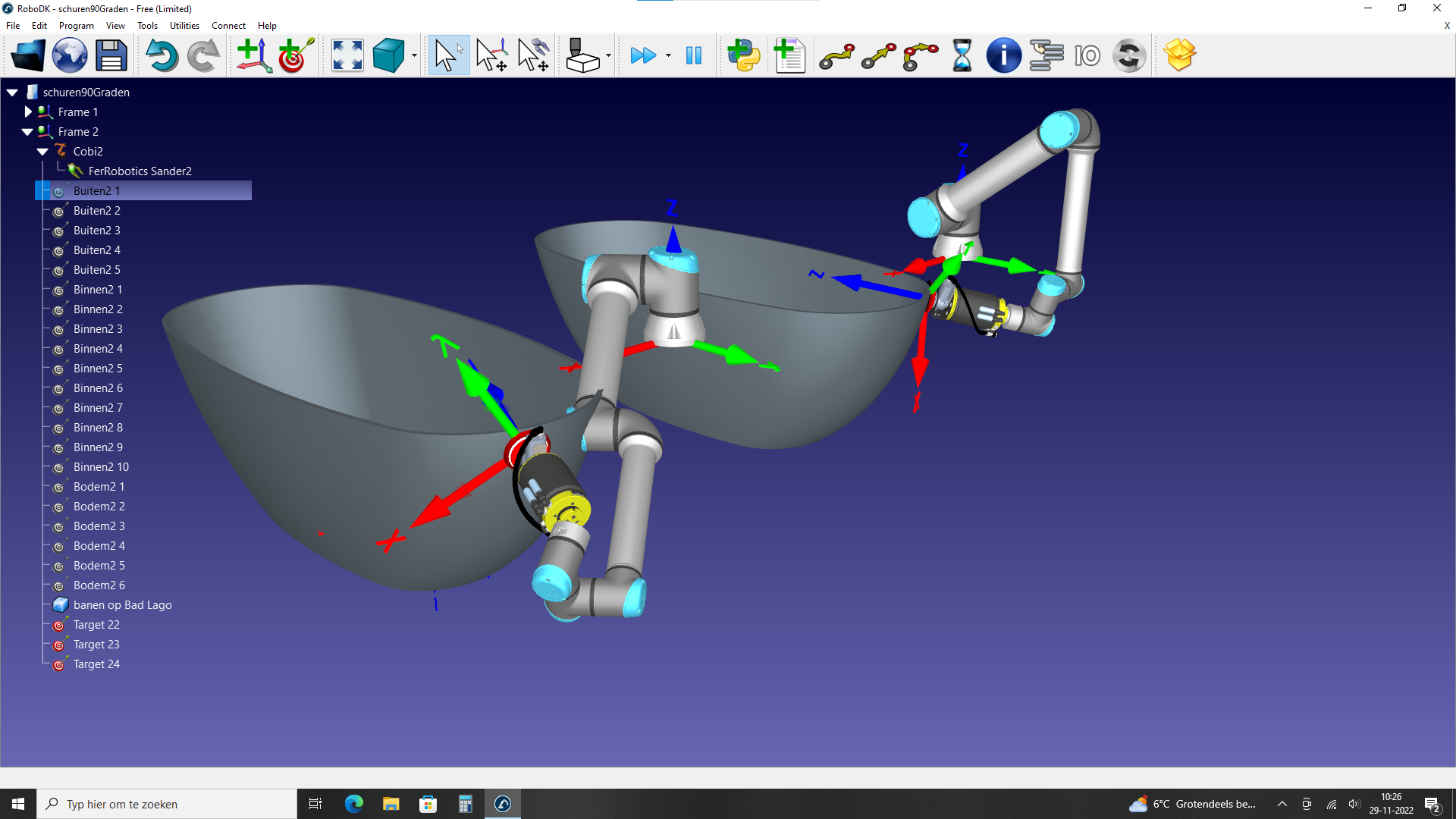Click the Pause instruction hourglass icon
1456x819 pixels.
(x=962, y=55)
